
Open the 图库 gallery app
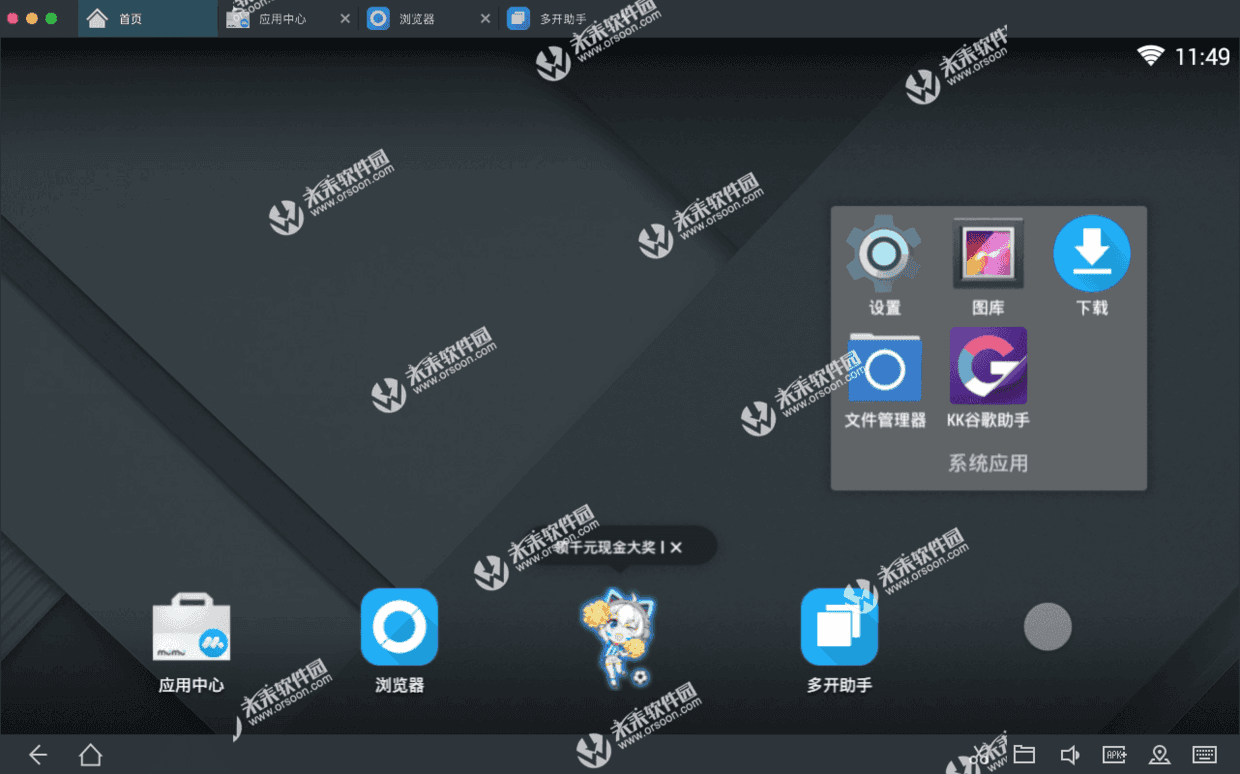click(988, 253)
